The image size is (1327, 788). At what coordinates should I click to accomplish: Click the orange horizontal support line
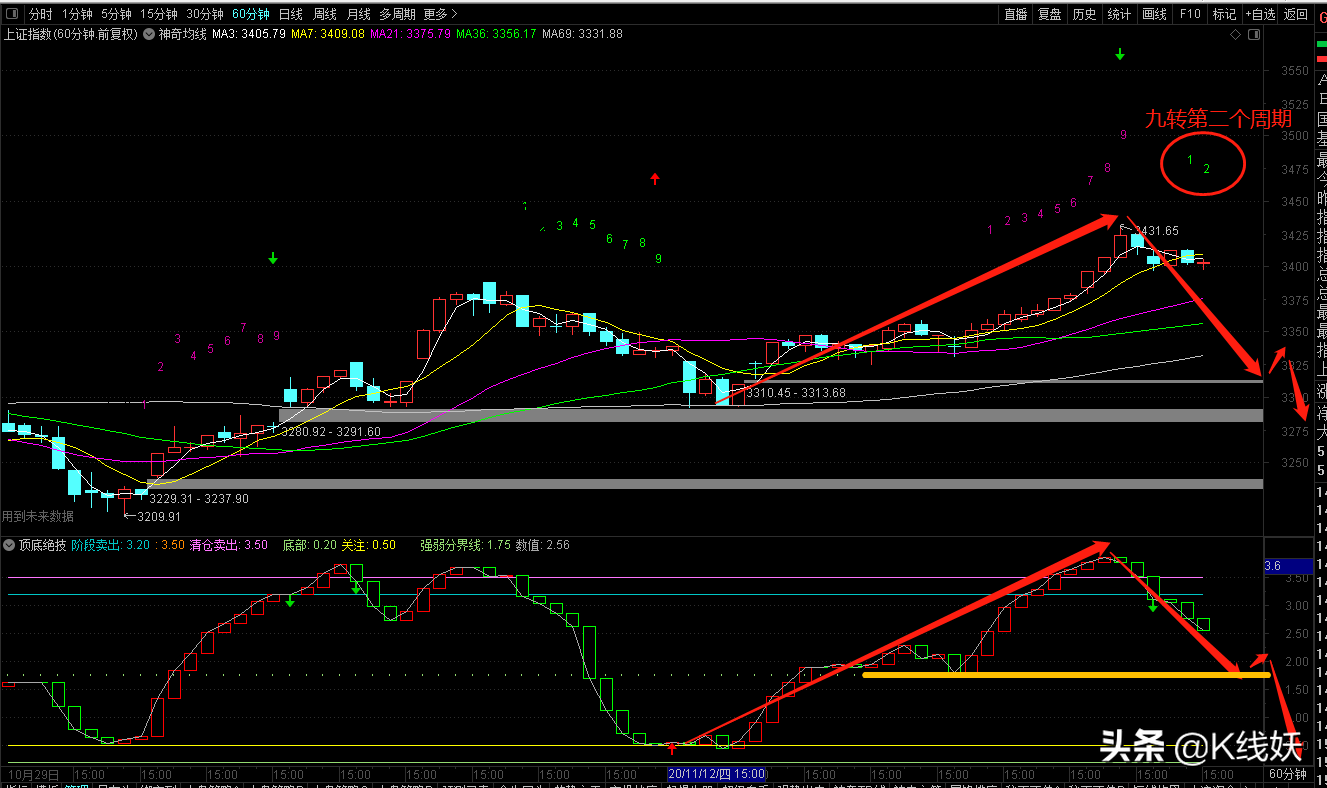[x=1060, y=674]
